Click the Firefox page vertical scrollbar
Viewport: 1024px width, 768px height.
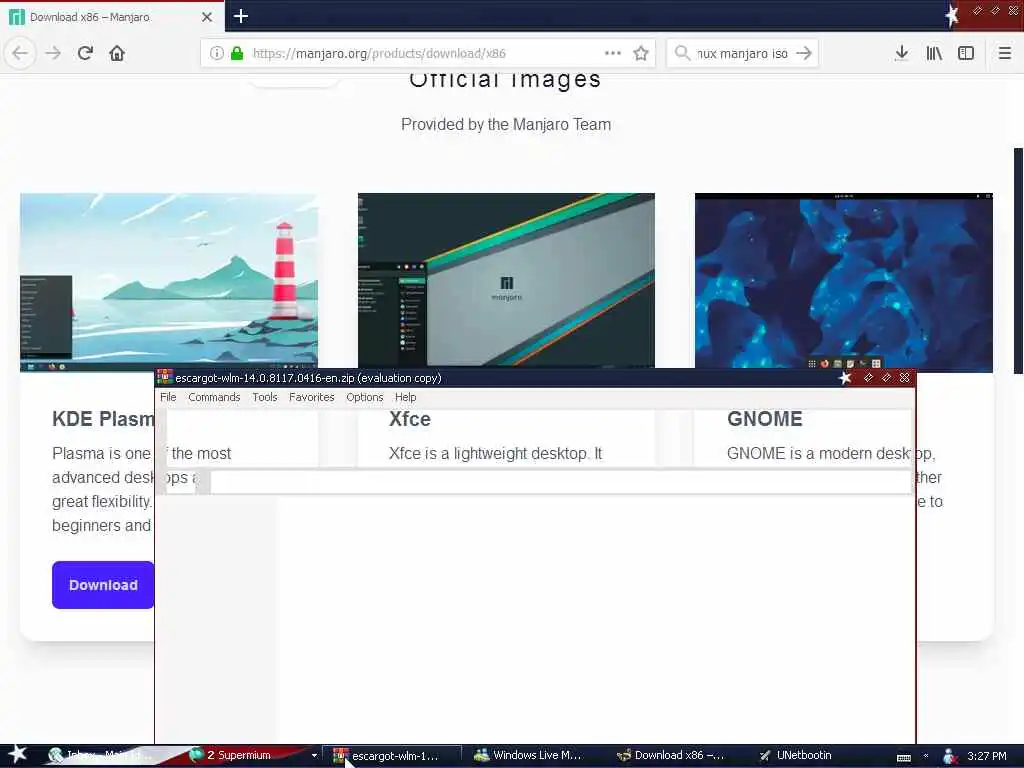[1017, 261]
